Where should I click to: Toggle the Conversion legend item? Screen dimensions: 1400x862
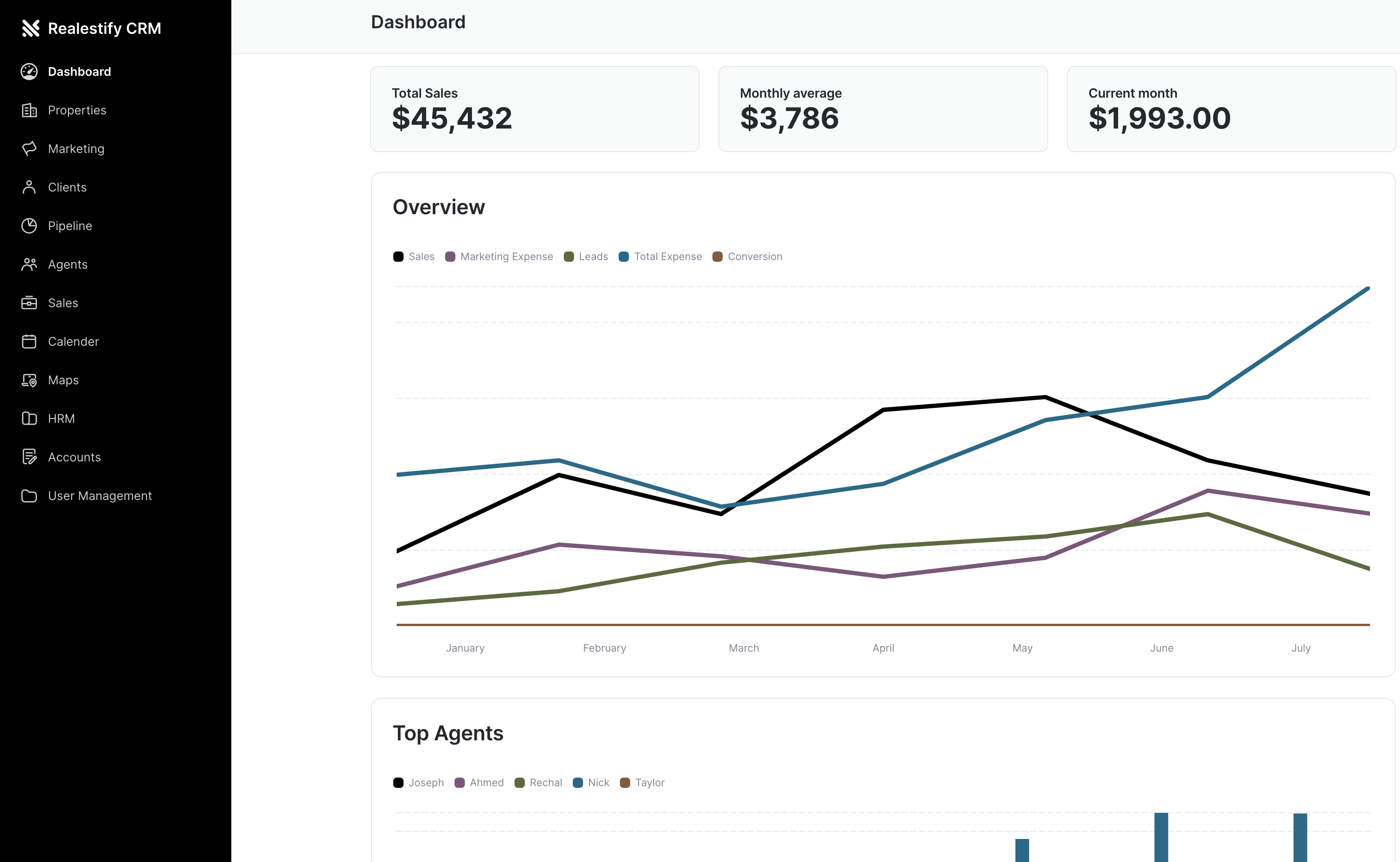[747, 257]
